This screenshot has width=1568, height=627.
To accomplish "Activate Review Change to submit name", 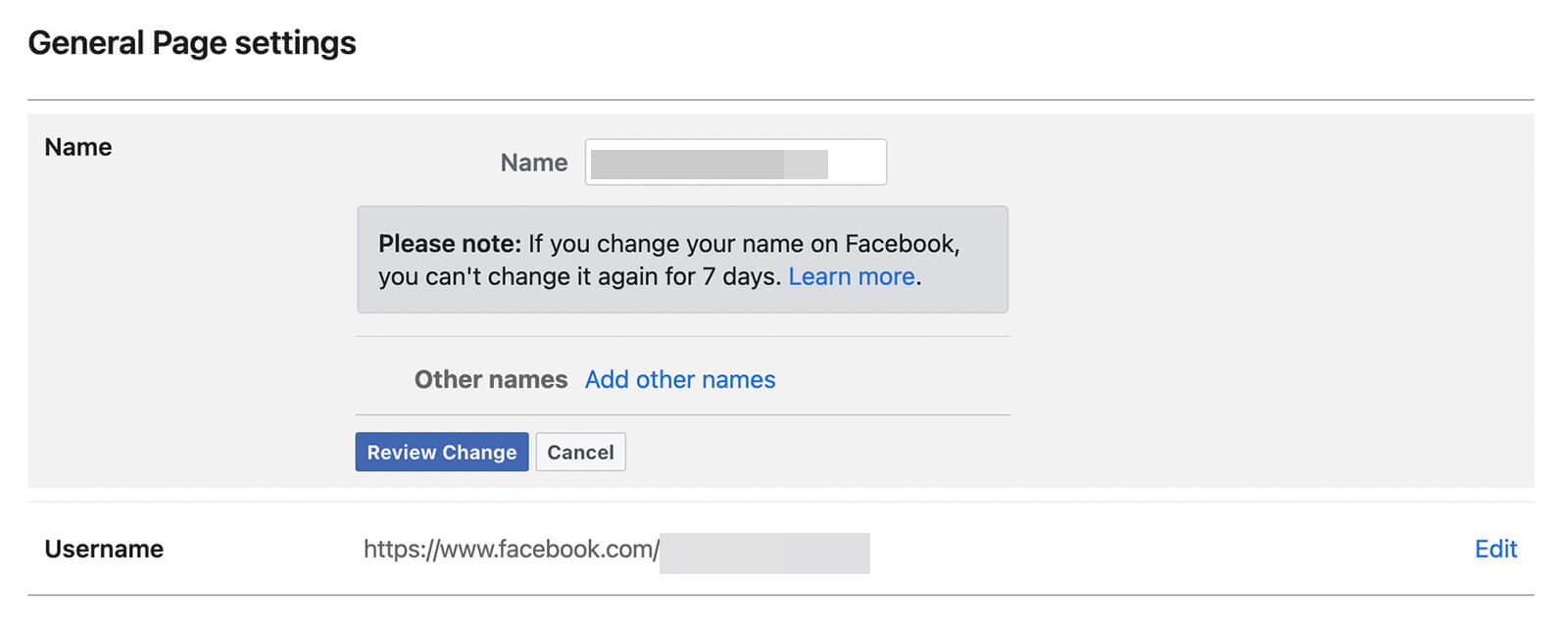I will tap(442, 452).
